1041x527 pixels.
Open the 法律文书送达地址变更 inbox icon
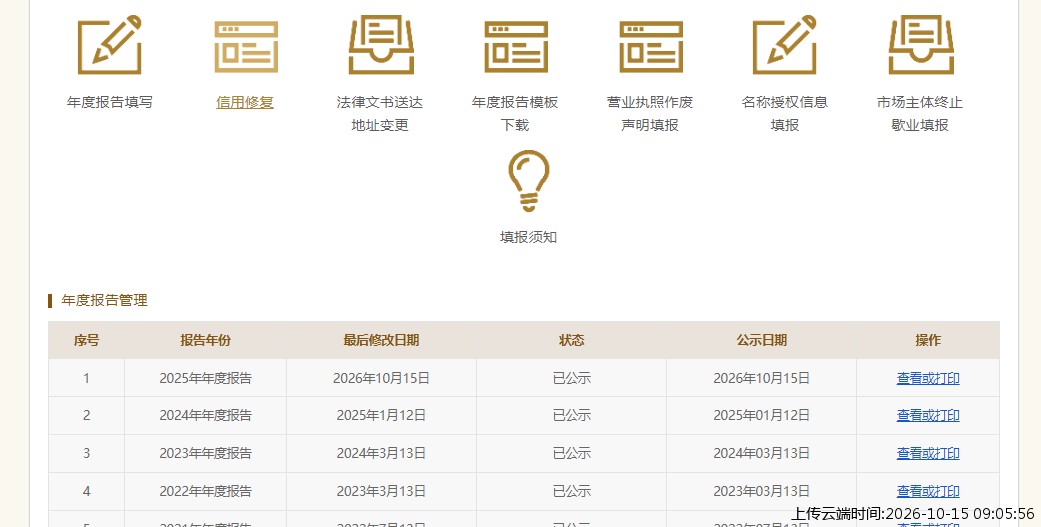tap(381, 44)
